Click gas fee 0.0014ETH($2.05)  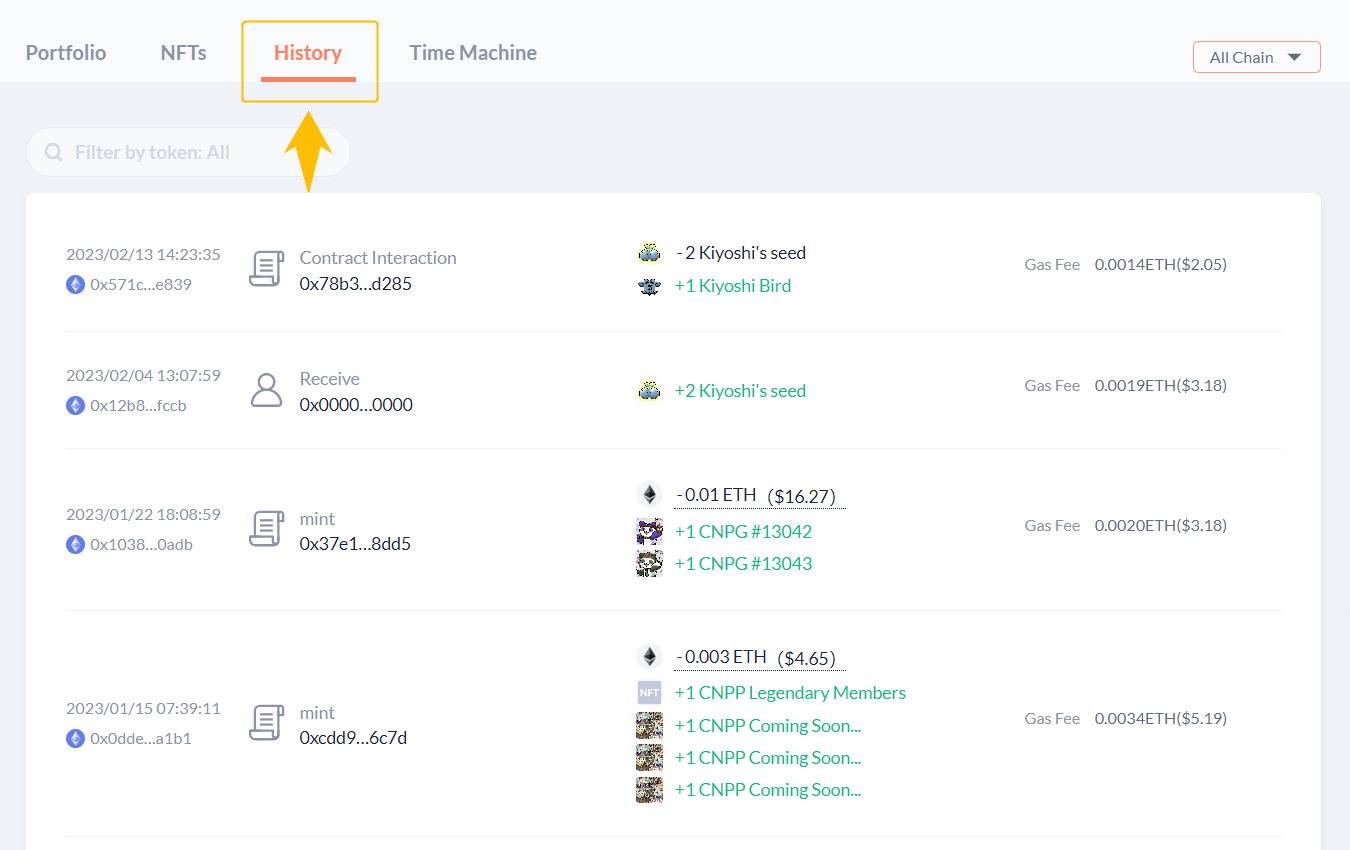point(1161,265)
